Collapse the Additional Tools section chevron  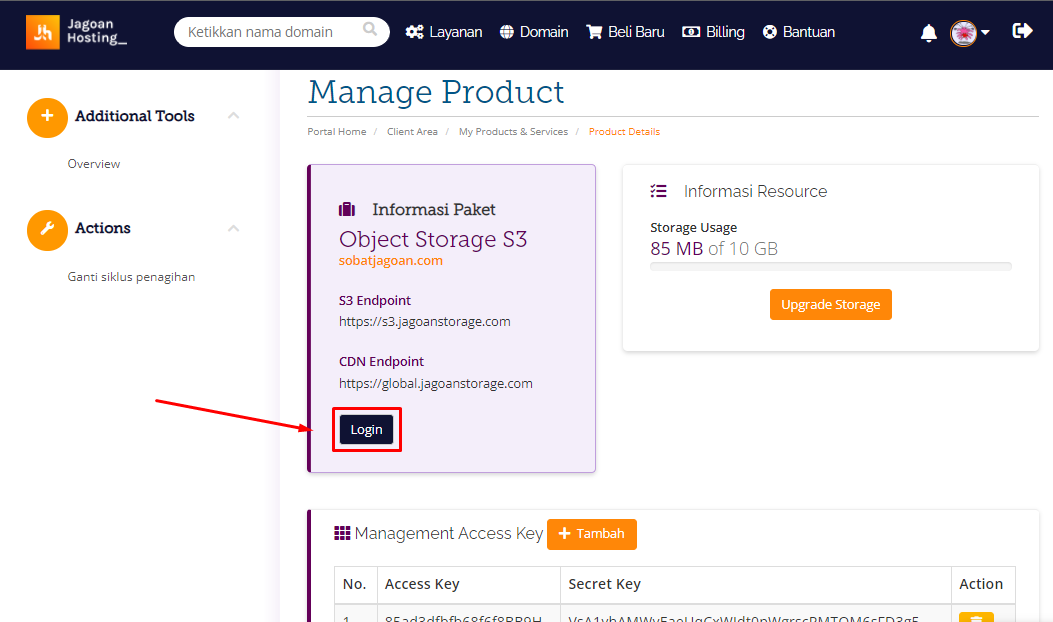(233, 116)
